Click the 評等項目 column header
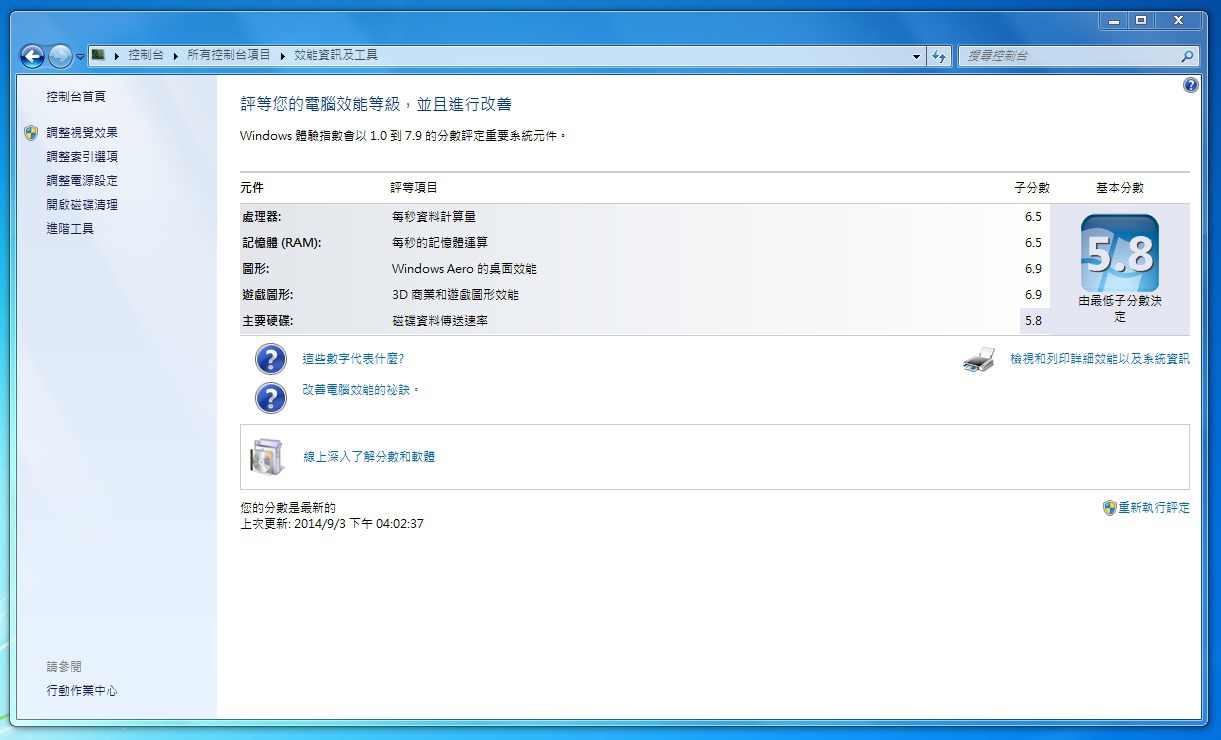1221x740 pixels. [x=414, y=188]
